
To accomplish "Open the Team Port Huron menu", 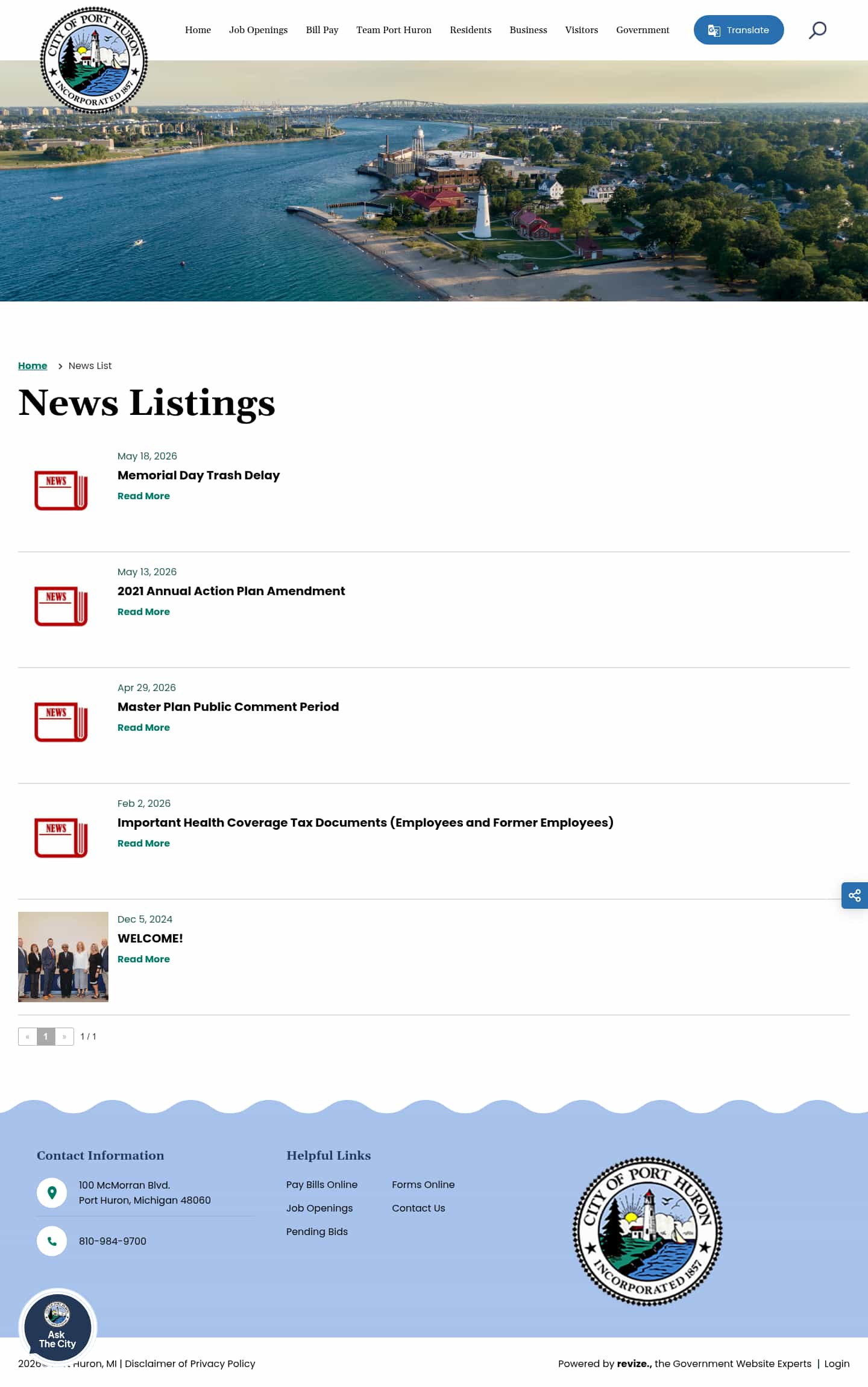I will pyautogui.click(x=394, y=30).
